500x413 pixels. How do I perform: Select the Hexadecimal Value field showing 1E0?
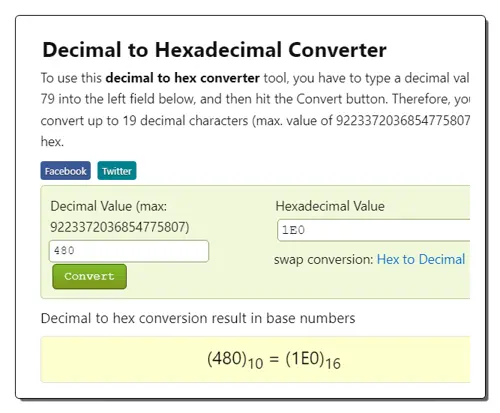pyautogui.click(x=373, y=230)
